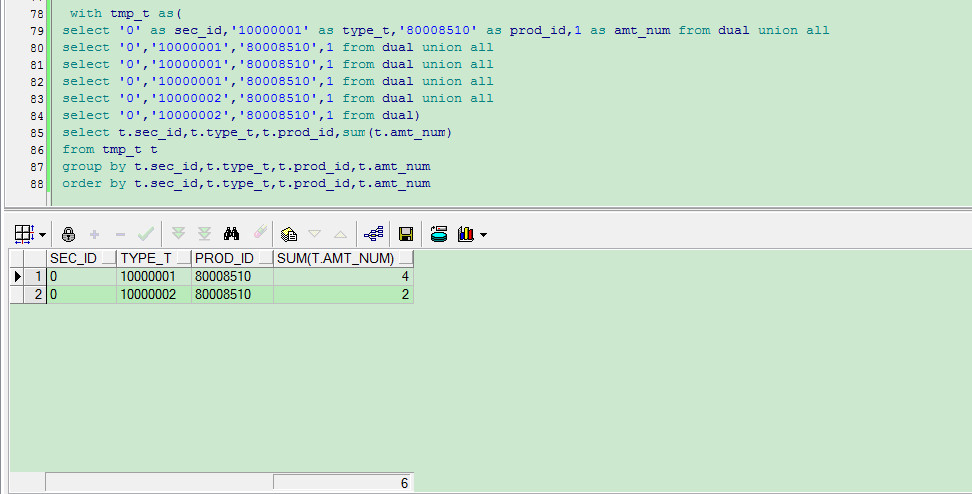Click the TYPE_T cell '10000001'
The height and width of the screenshot is (494, 972).
[x=154, y=276]
